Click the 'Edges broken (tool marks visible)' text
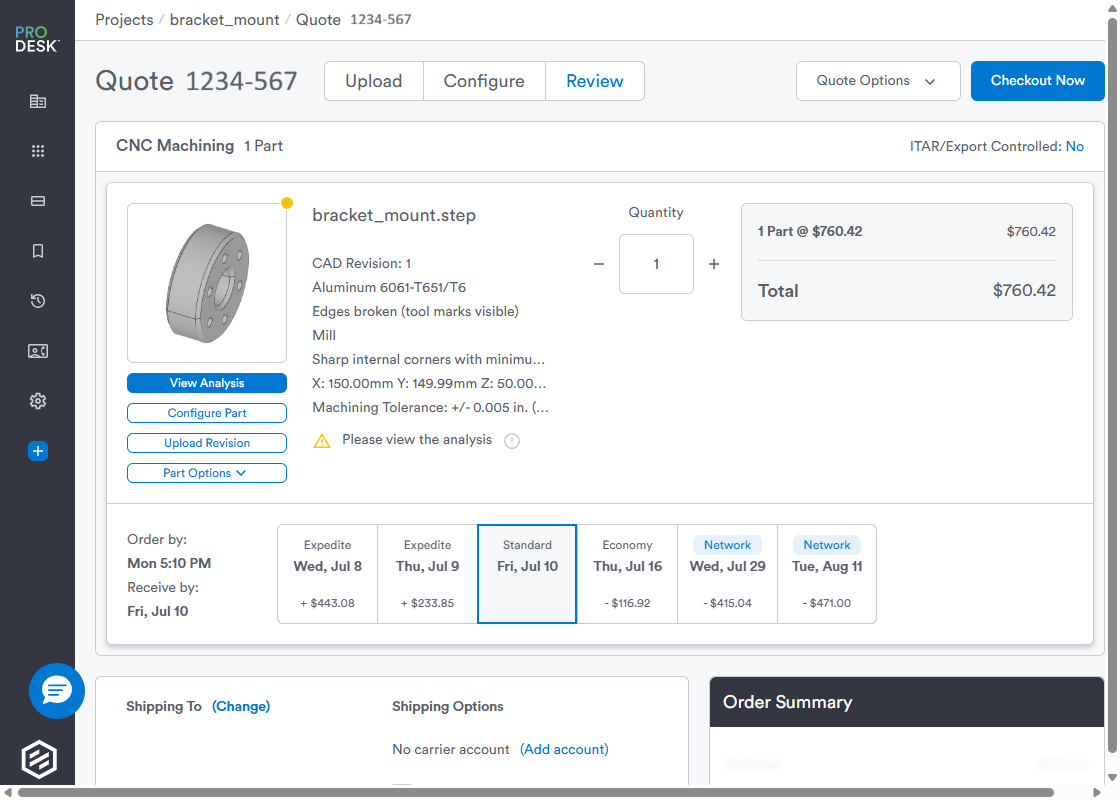The image size is (1120, 800). tap(415, 311)
